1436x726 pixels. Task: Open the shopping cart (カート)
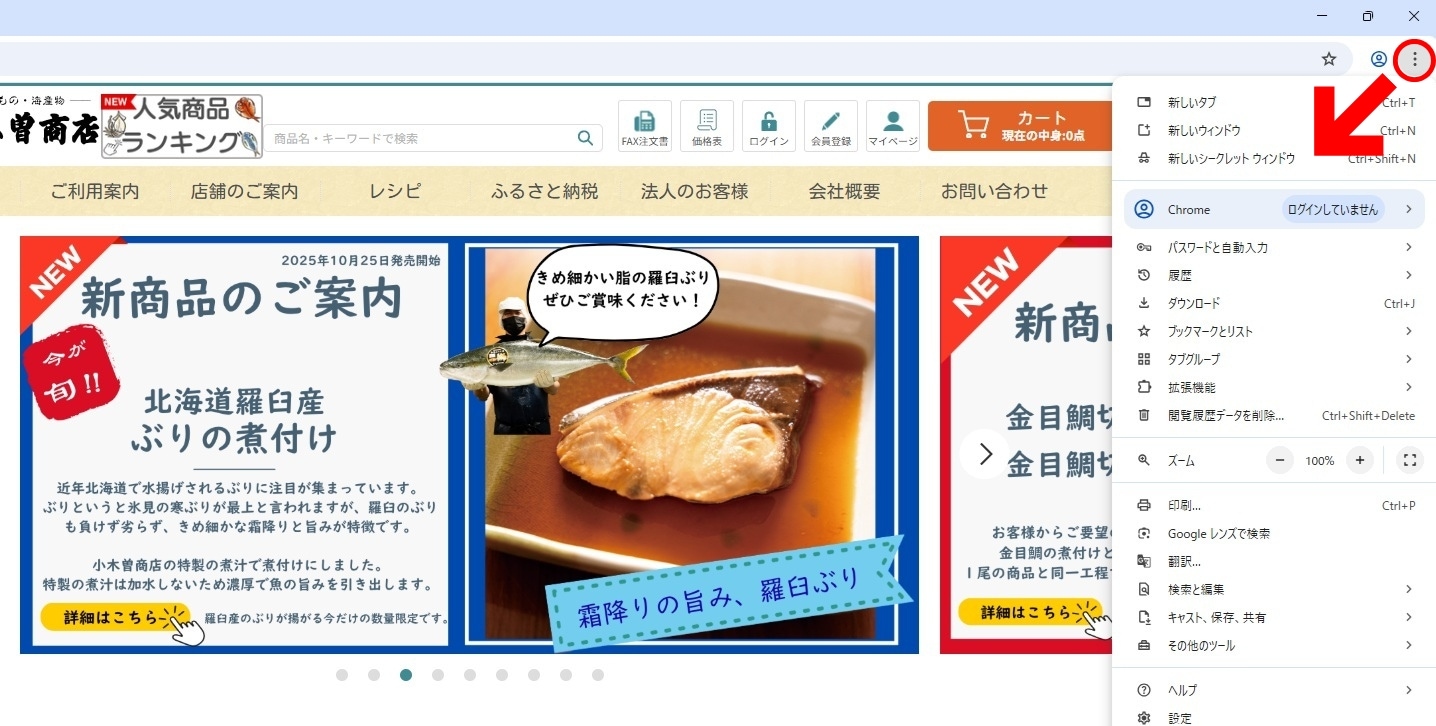point(1018,125)
